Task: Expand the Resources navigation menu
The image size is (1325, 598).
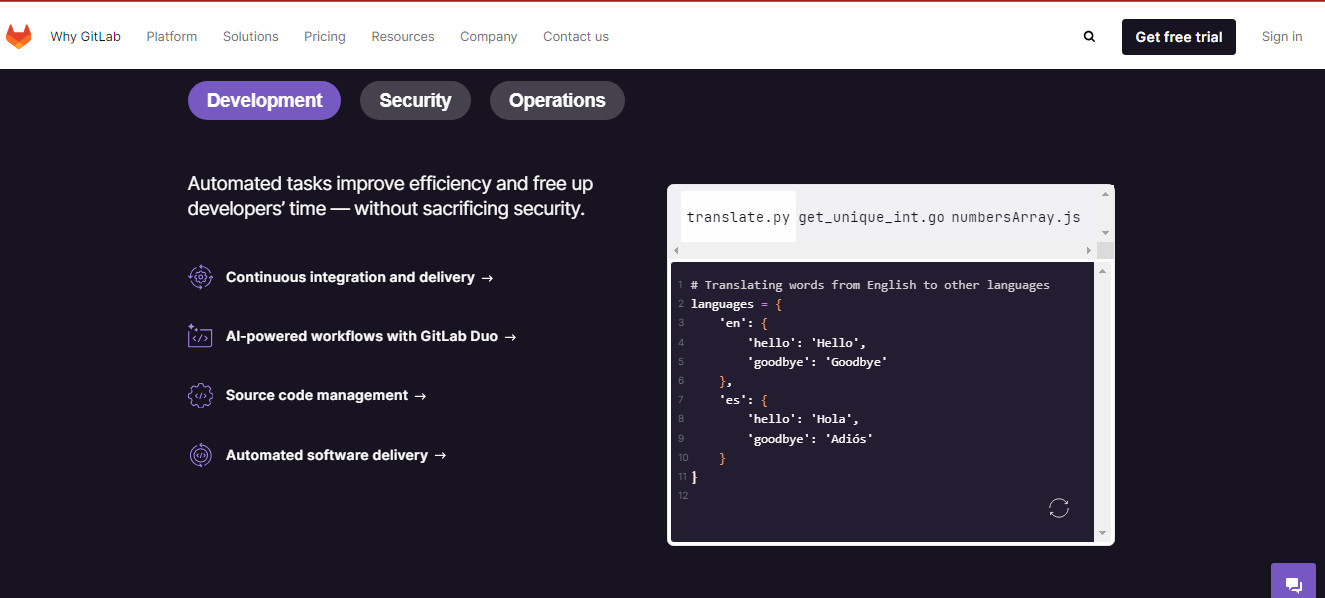Action: 403,37
